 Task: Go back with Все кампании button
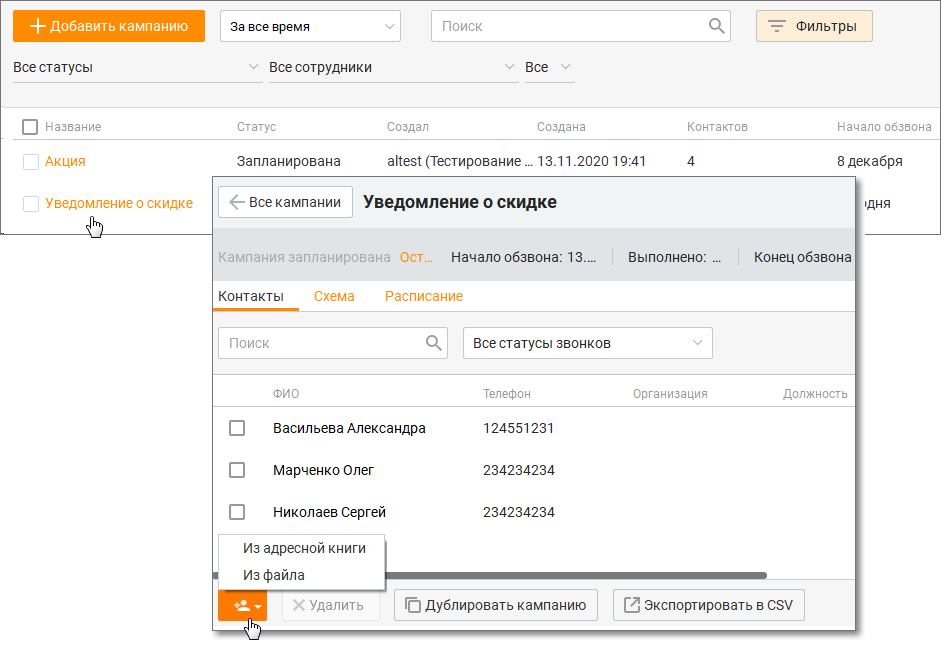[286, 202]
